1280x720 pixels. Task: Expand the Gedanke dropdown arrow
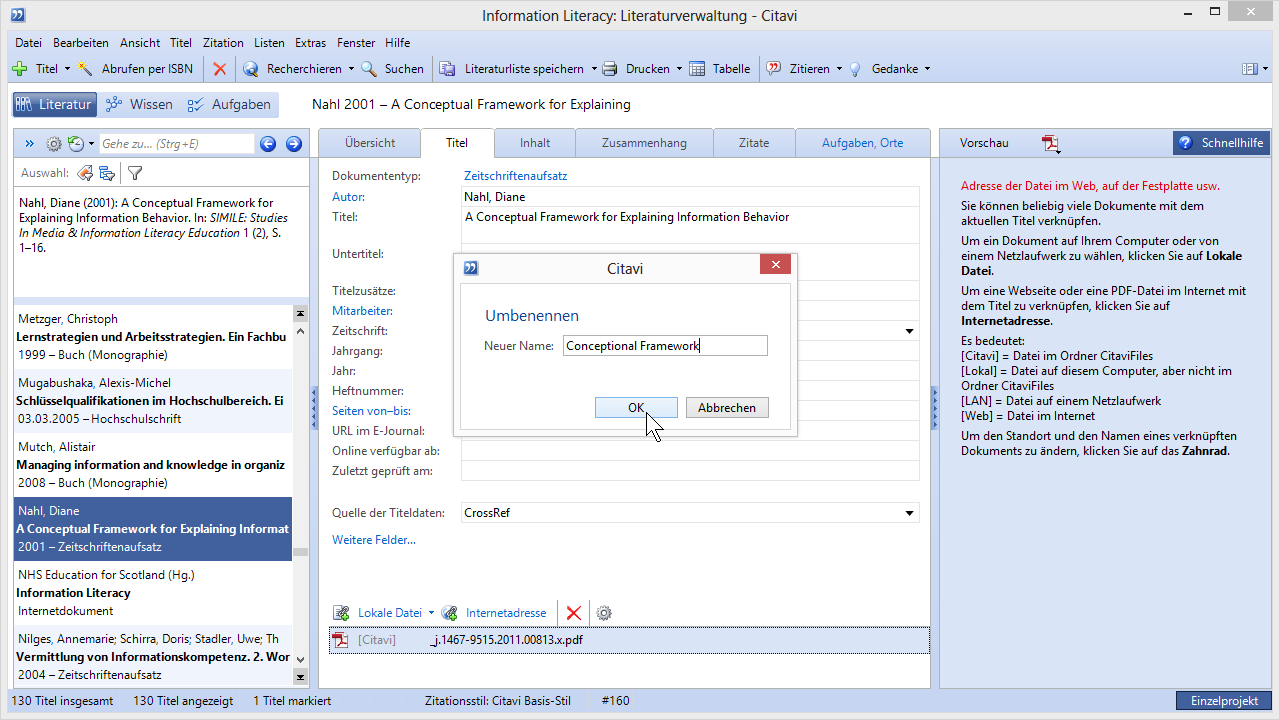(x=927, y=69)
